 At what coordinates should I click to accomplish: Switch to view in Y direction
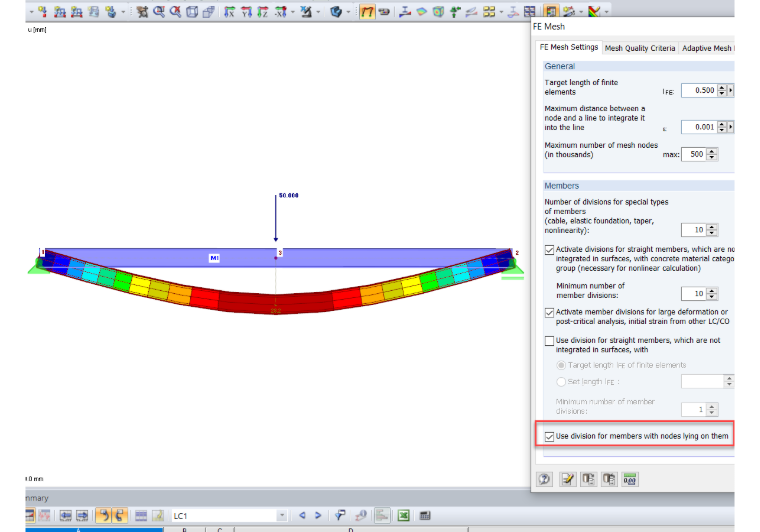point(246,11)
